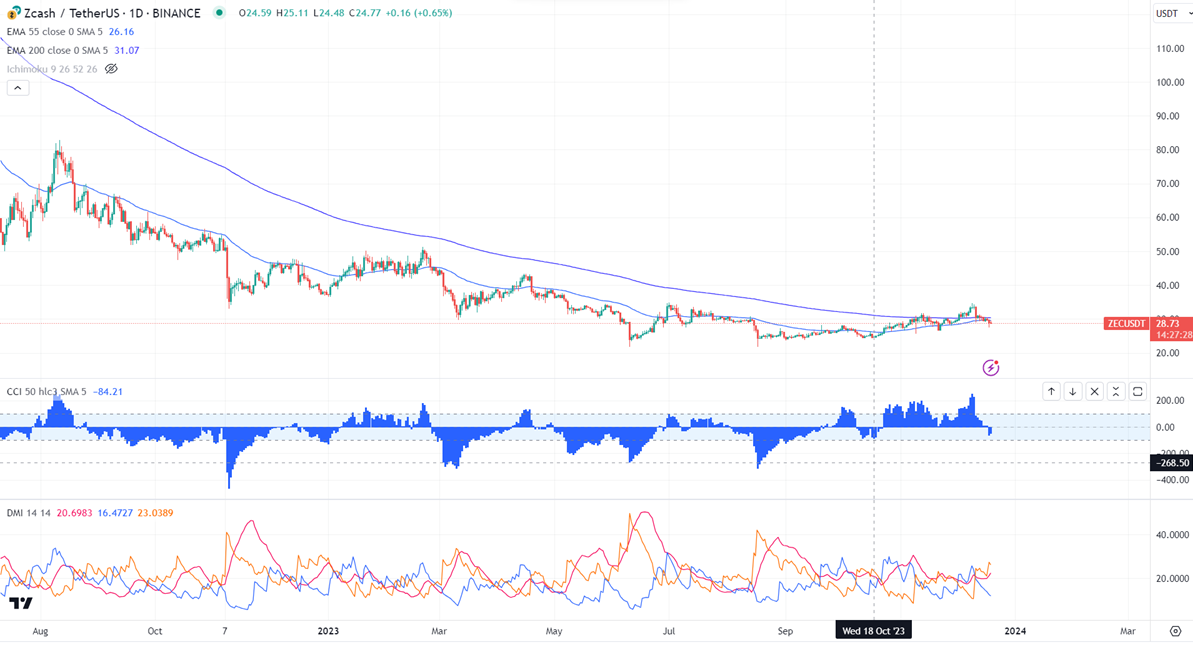Viewport: 1193px width, 645px height.
Task: Click the 110.00 price axis label
Action: coord(1170,49)
